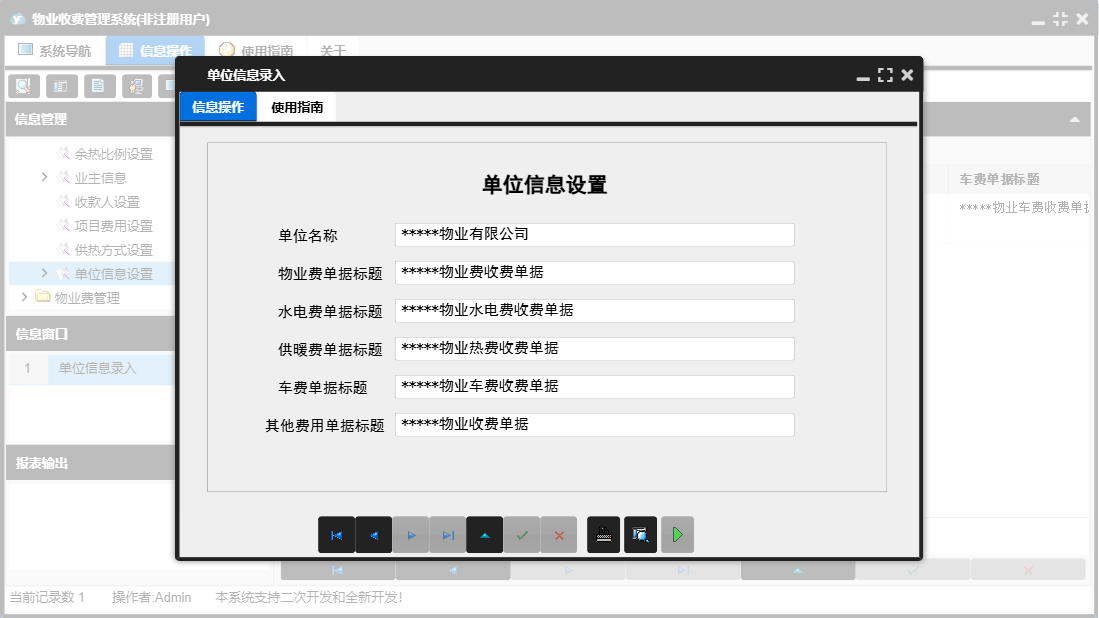Click the 物业费单据标题 input field
This screenshot has width=1099, height=618.
coord(594,273)
